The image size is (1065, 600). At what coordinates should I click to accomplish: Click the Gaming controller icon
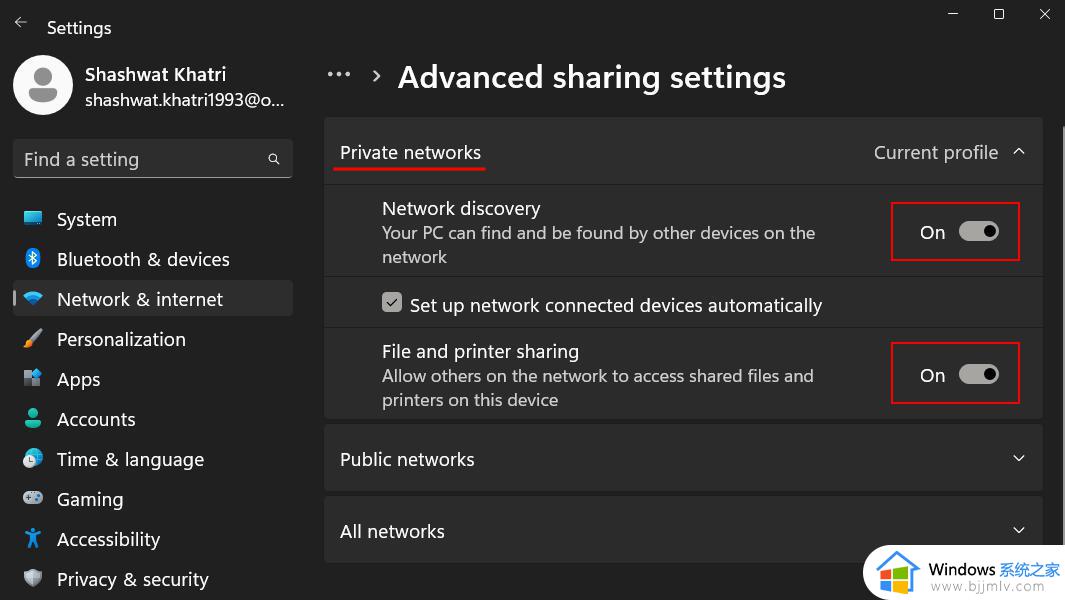(x=33, y=498)
